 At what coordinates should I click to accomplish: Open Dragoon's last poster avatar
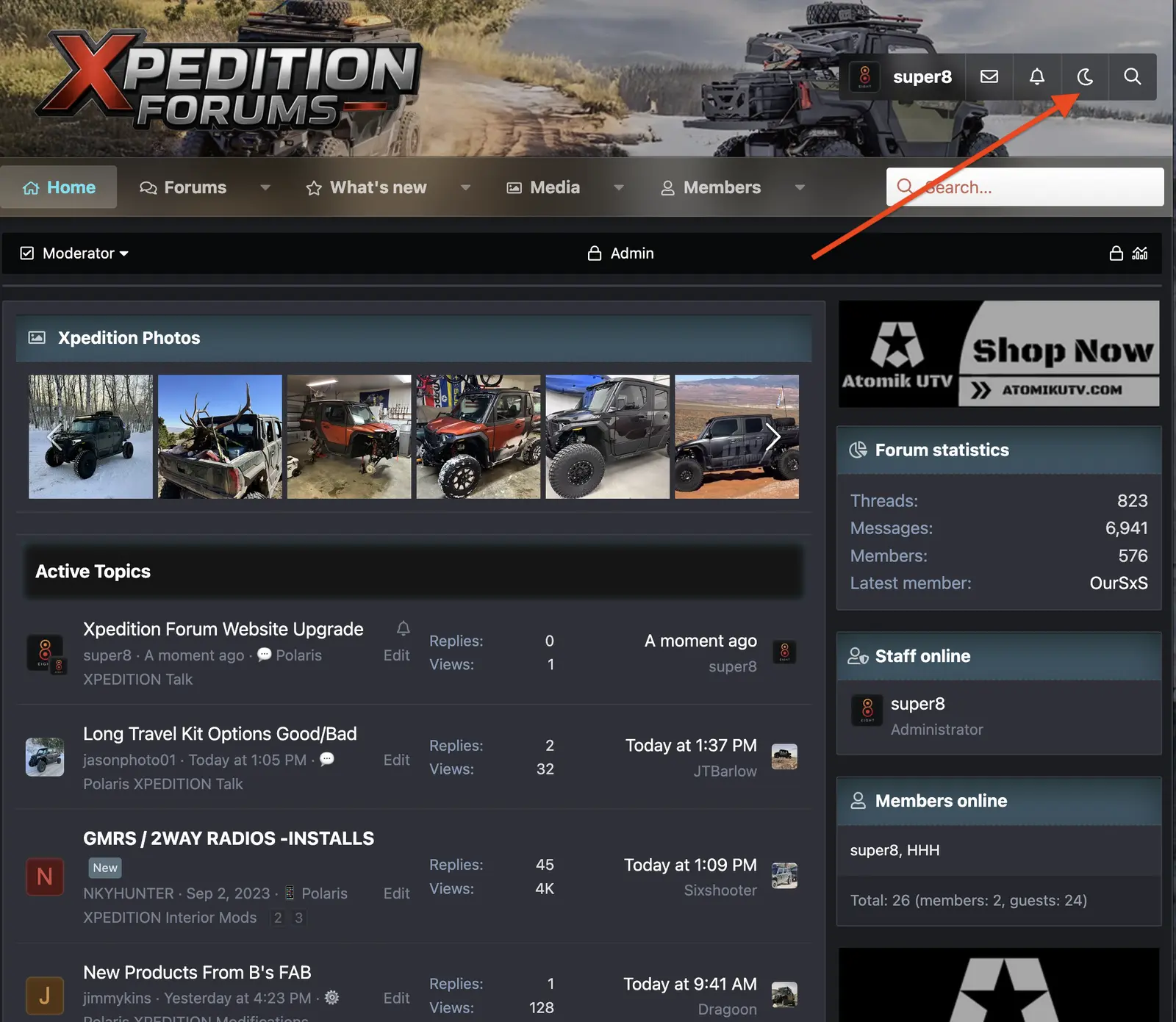(784, 995)
